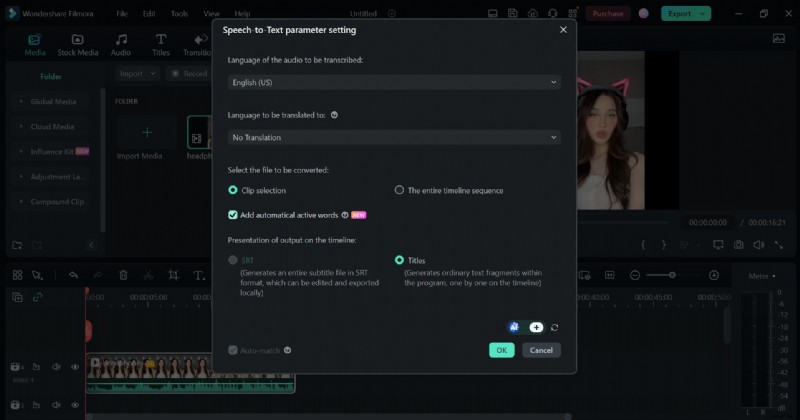800x420 pixels.
Task: Click the Auto-match info icon
Action: pos(288,350)
